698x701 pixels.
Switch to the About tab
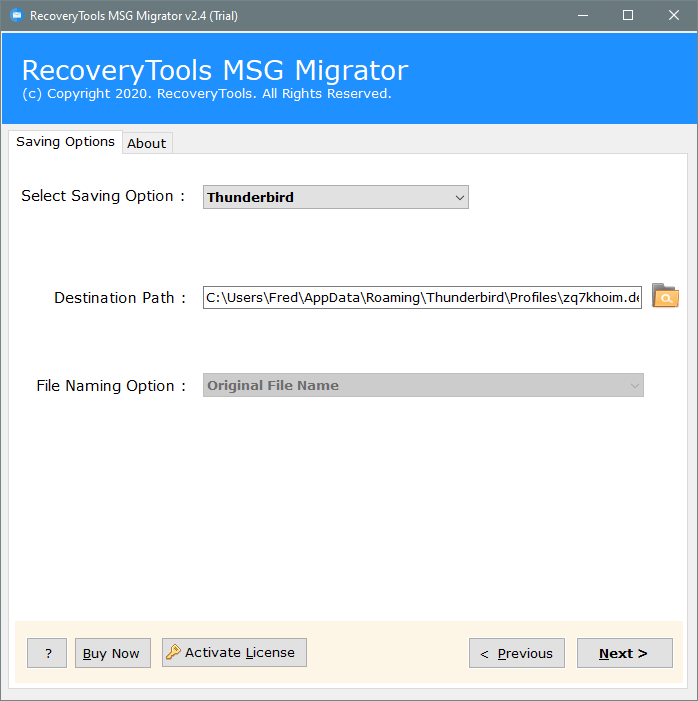pos(147,144)
